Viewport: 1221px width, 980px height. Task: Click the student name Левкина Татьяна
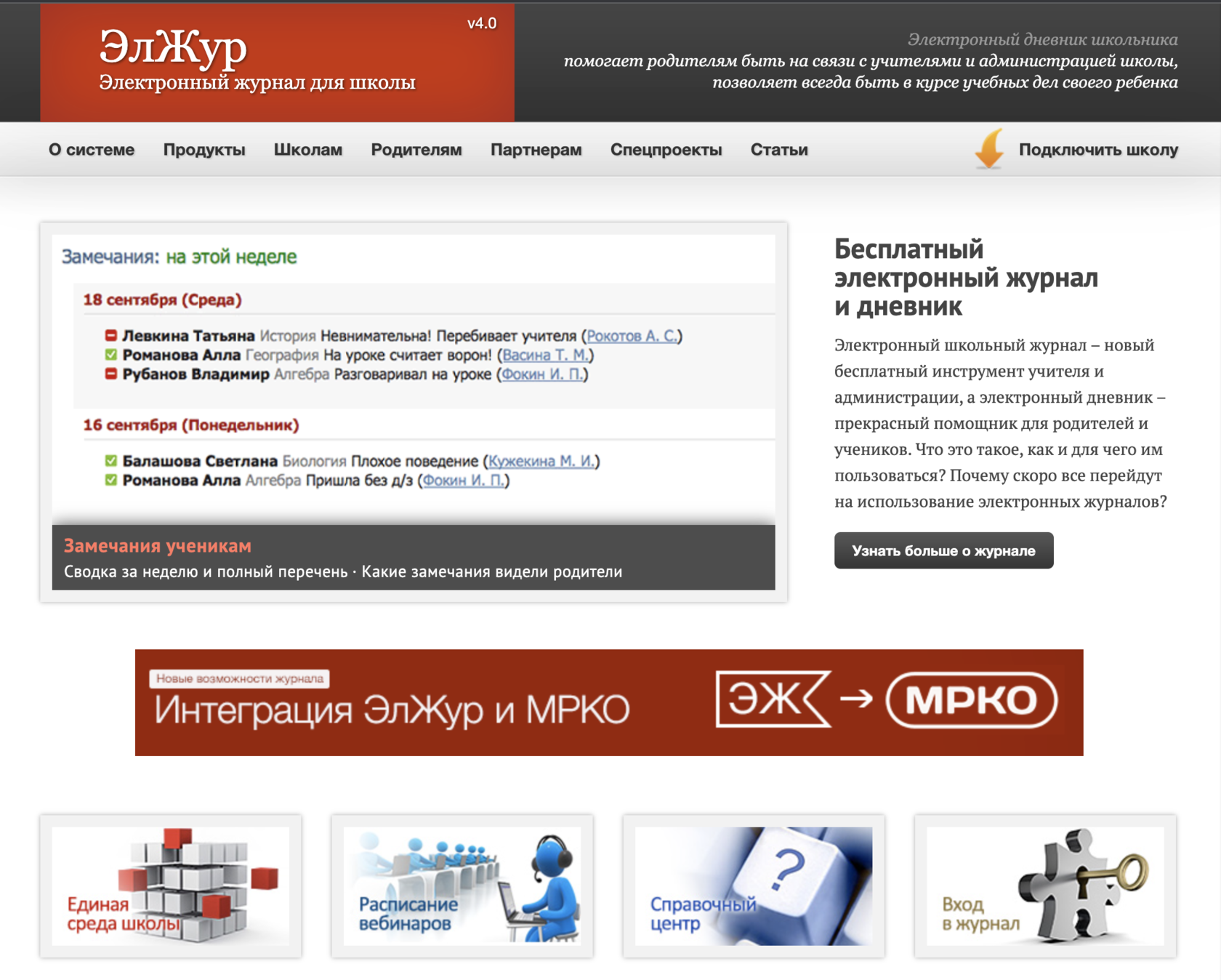pos(188,336)
